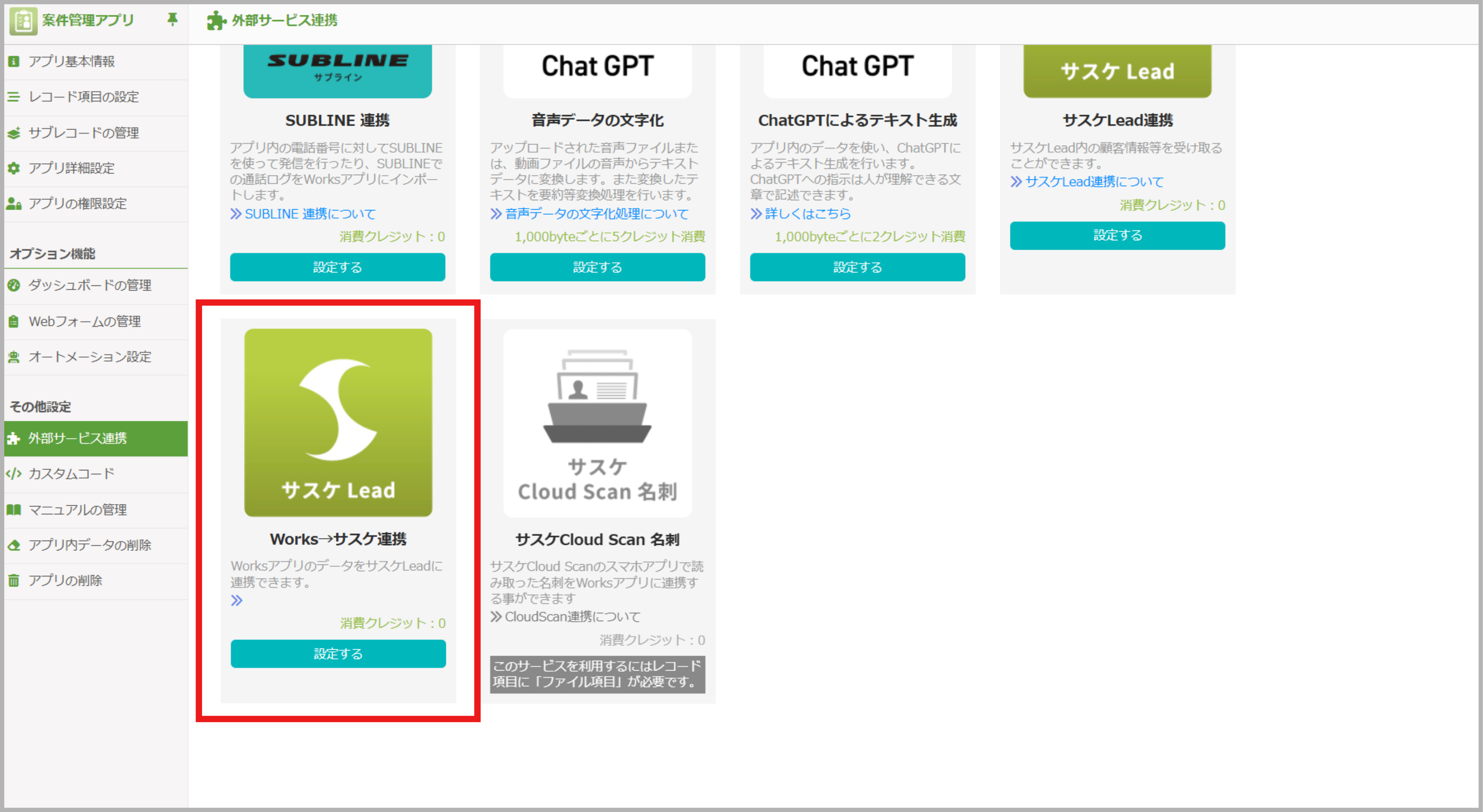This screenshot has width=1483, height=812.
Task: Open アプリ基本情報 in the sidebar
Action: coord(95,62)
